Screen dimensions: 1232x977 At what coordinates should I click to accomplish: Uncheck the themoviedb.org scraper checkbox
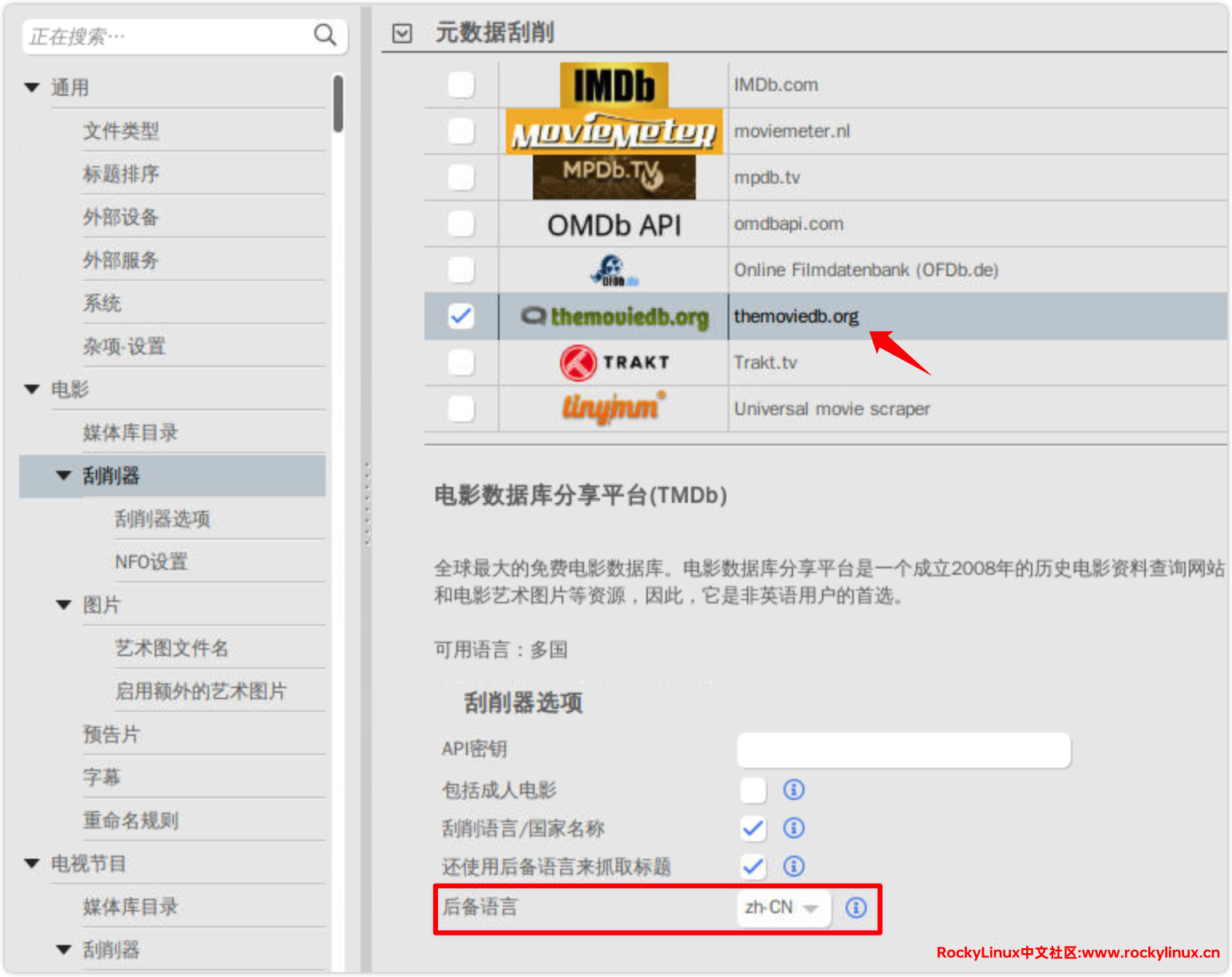tap(461, 316)
